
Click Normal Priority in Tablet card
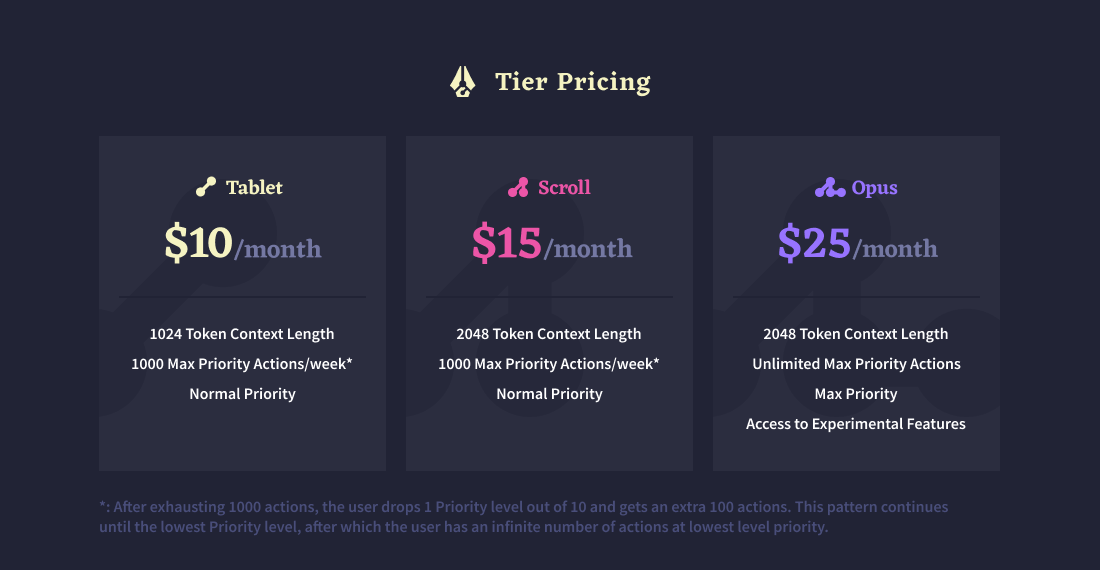pos(243,394)
